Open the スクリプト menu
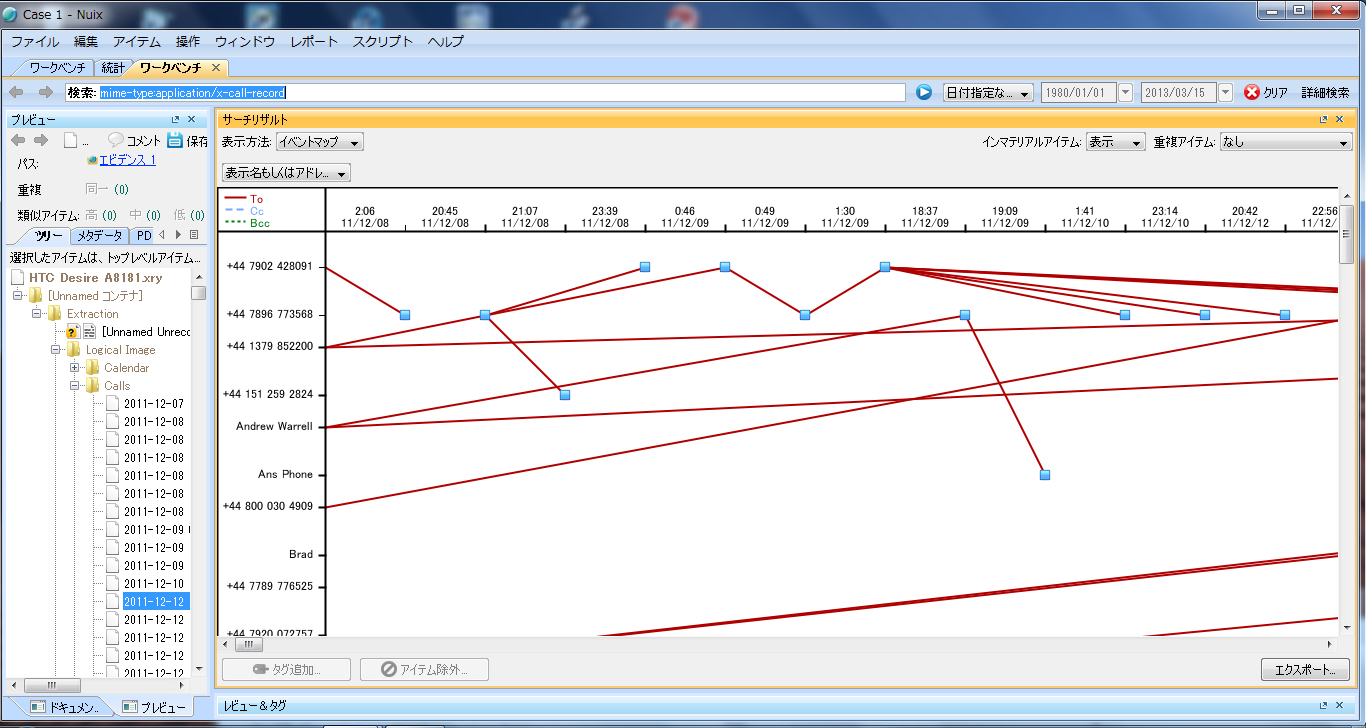Viewport: 1366px width, 728px height. tap(383, 42)
